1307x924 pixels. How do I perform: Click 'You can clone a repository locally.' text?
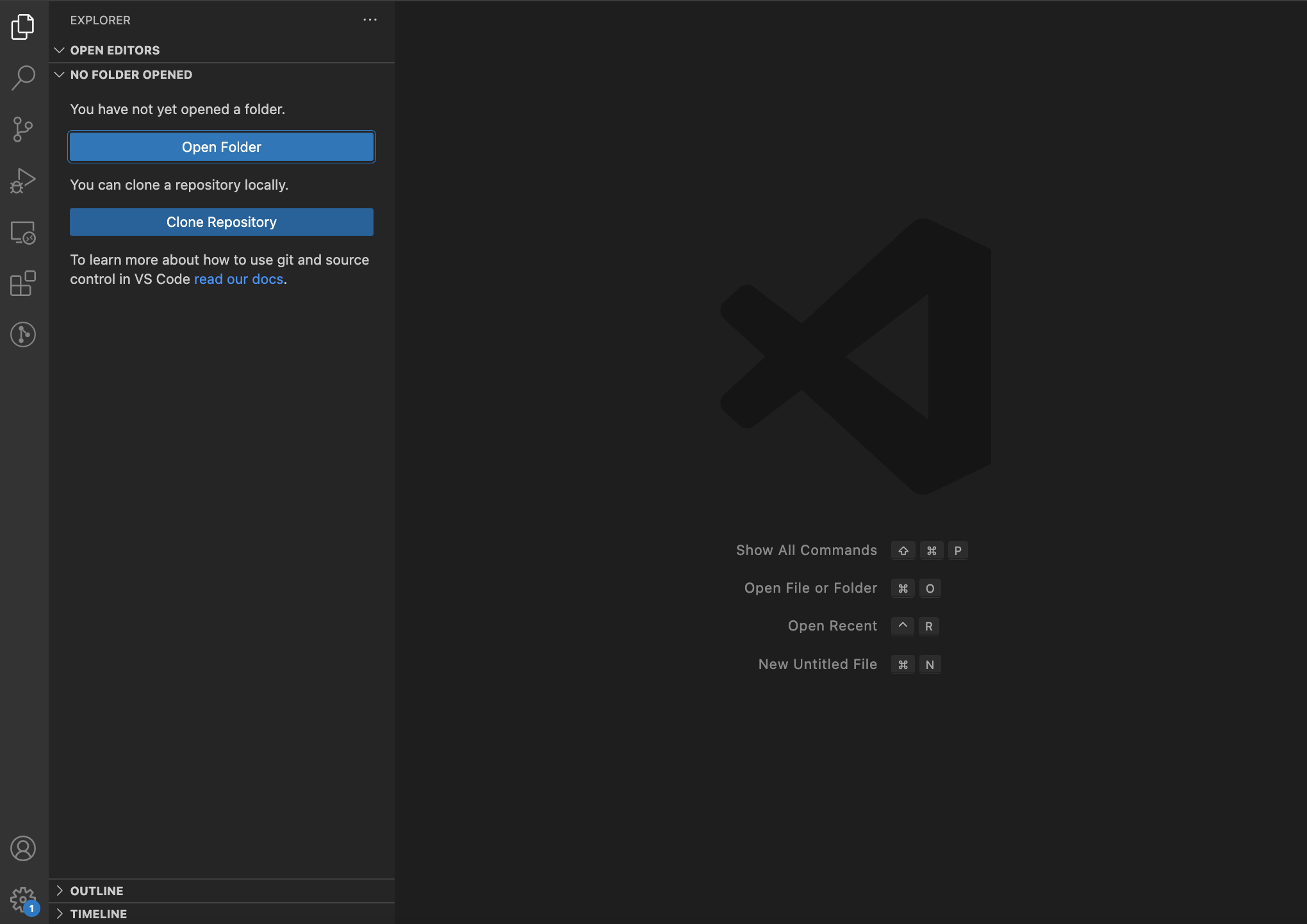pyautogui.click(x=179, y=185)
